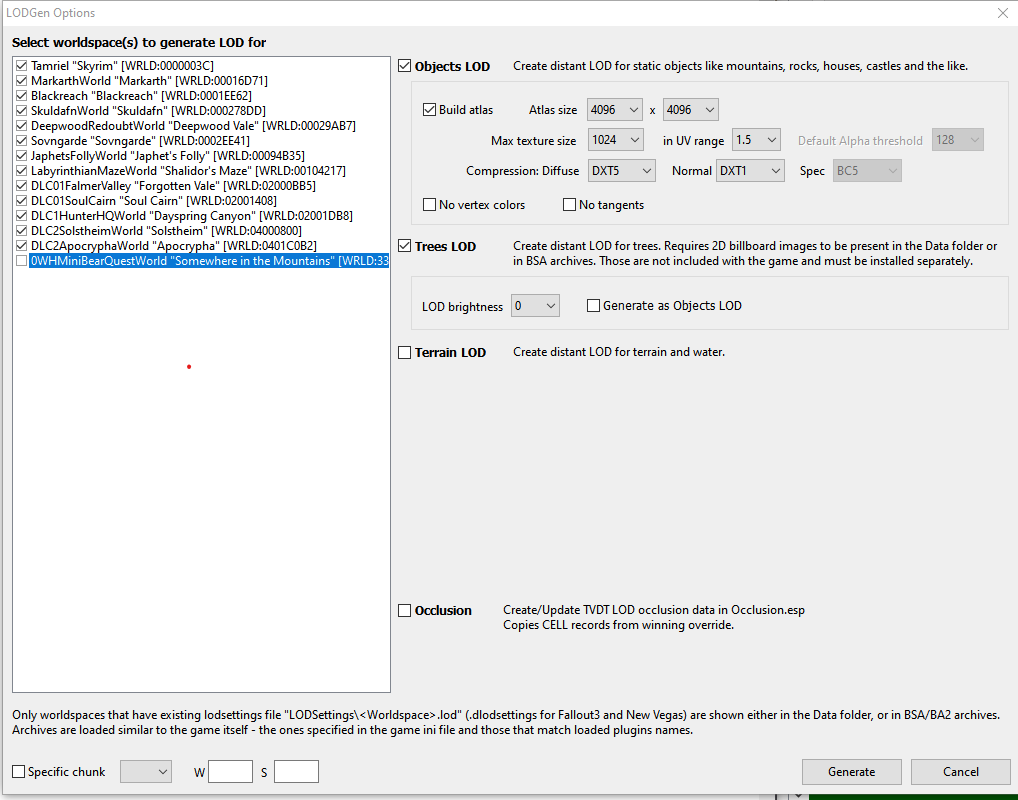Select the "Soul Cairn" worldspace row text
Screen dimensions: 1018x800
pyautogui.click(x=154, y=201)
